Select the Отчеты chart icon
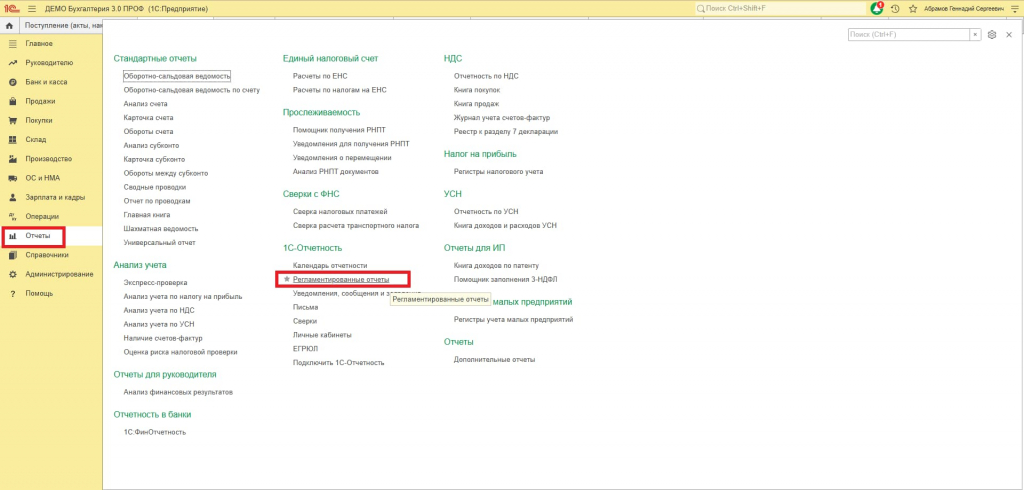Image resolution: width=1024 pixels, height=490 pixels. click(x=12, y=236)
